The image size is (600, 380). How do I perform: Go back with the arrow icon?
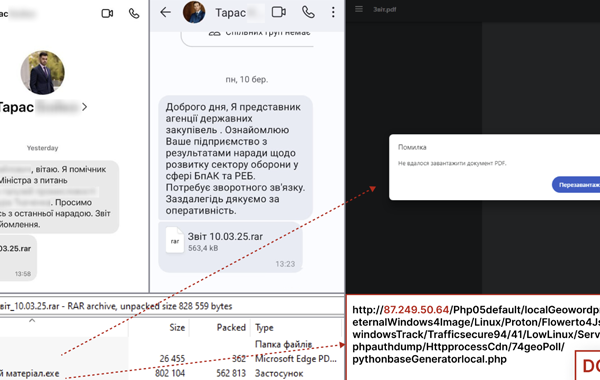(x=165, y=12)
